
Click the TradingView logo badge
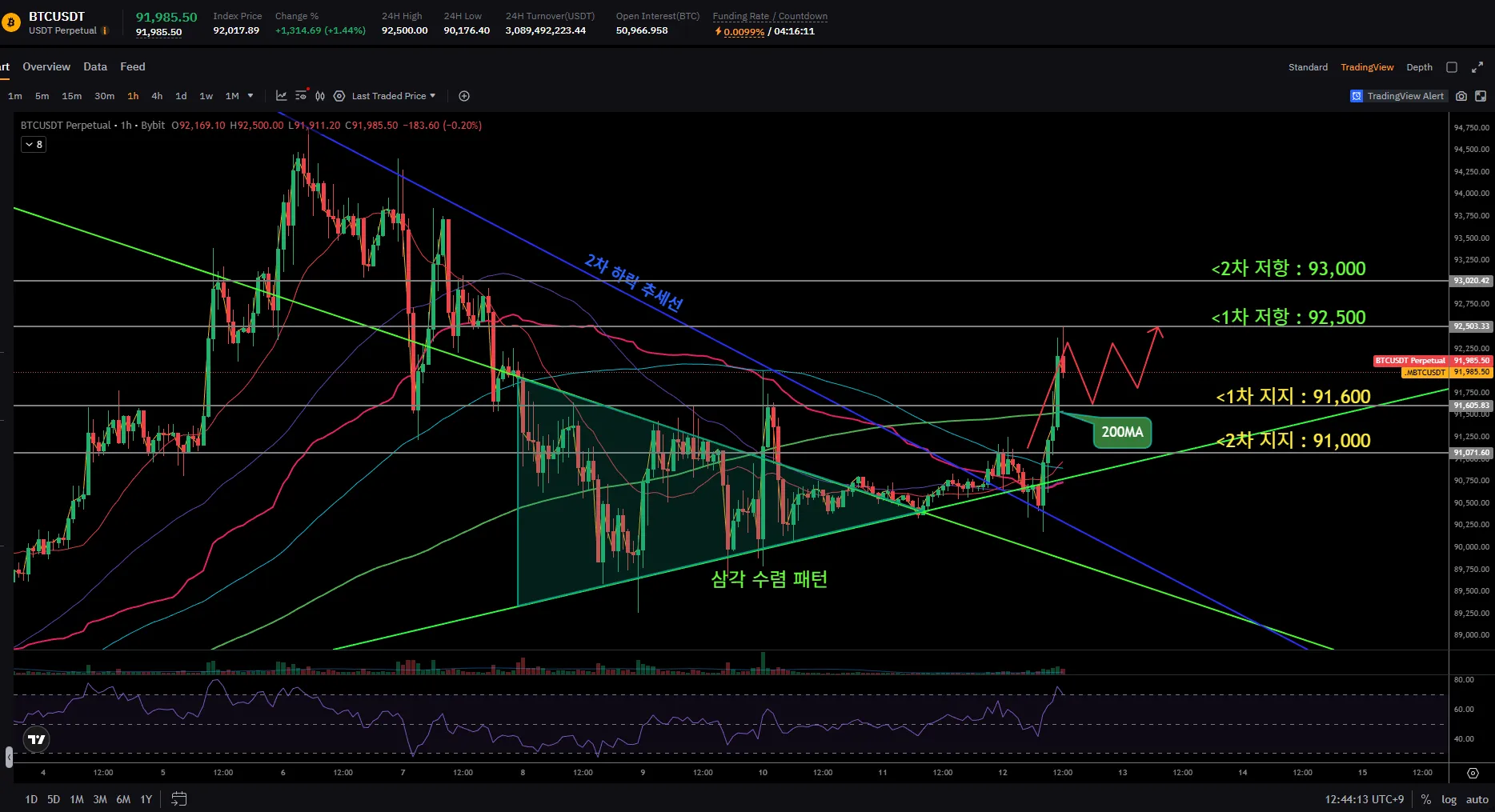pyautogui.click(x=37, y=739)
